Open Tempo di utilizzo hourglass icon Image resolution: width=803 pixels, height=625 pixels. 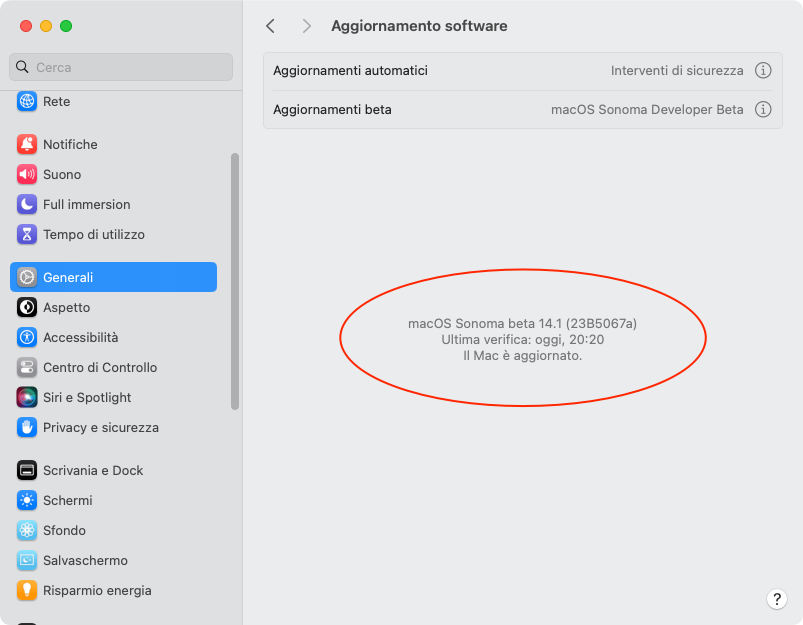point(27,234)
